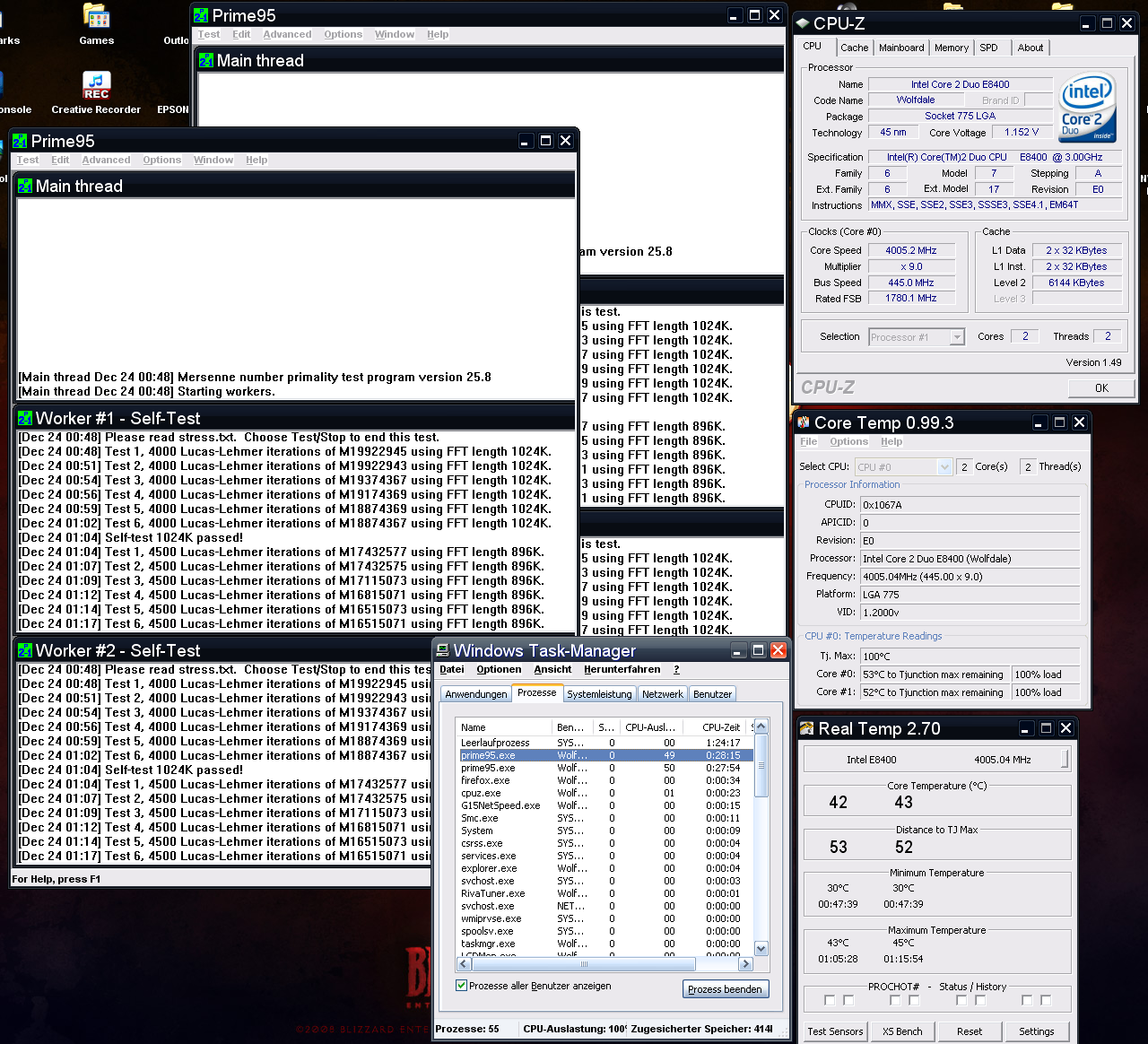Screen dimensions: 1148x1044
Task: Click the back Prime95 window title icon
Action: 201,15
